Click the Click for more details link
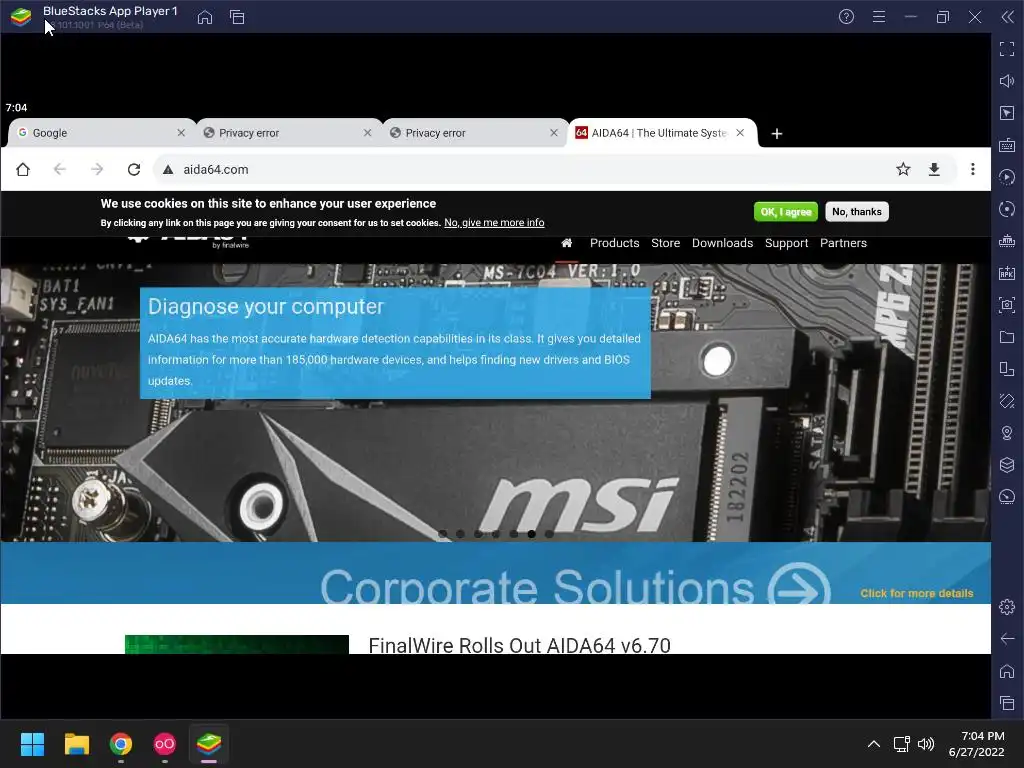This screenshot has height=768, width=1024. pyautogui.click(x=916, y=594)
